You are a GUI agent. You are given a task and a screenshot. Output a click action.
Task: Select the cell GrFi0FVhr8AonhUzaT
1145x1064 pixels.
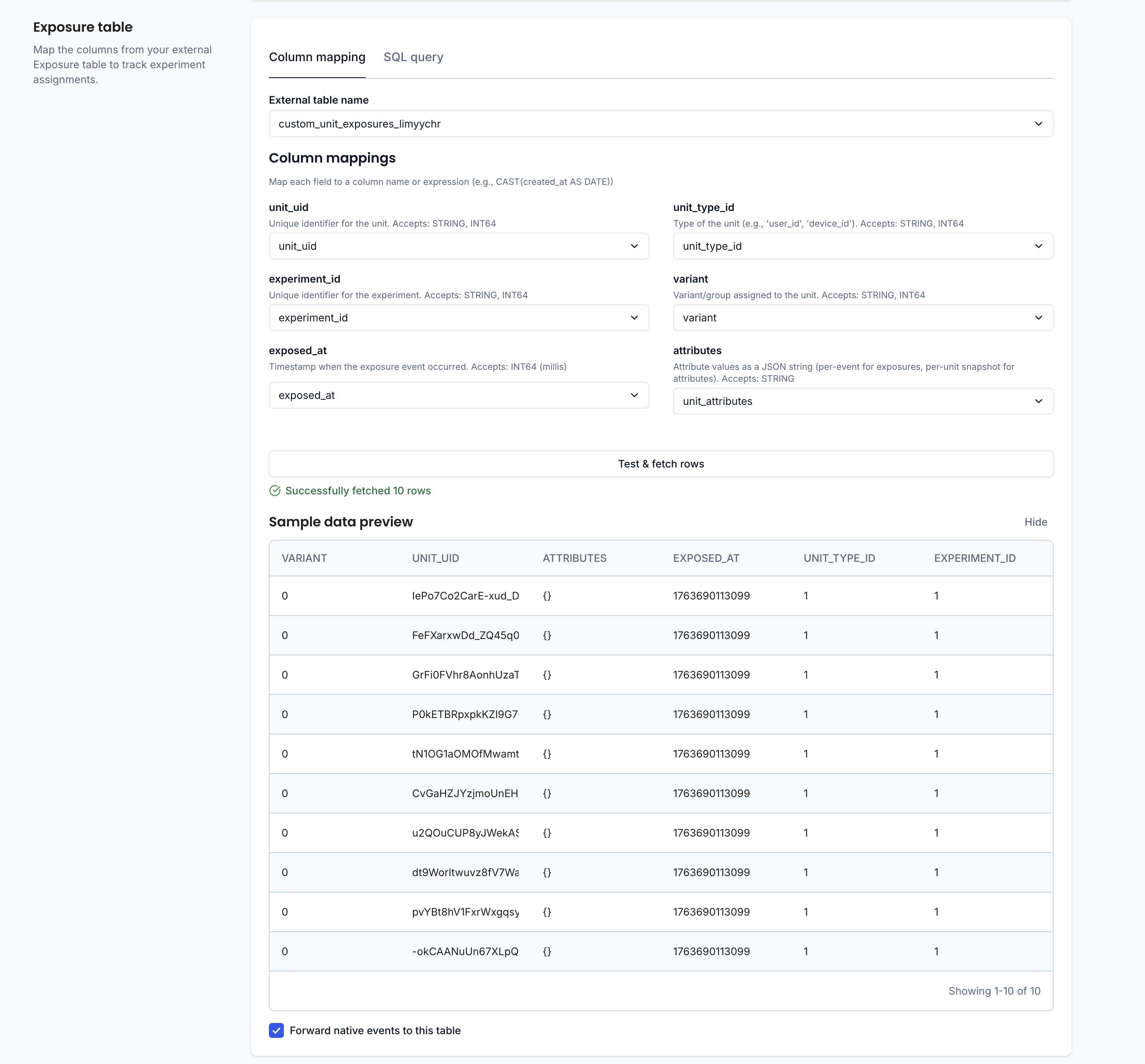pyautogui.click(x=465, y=675)
